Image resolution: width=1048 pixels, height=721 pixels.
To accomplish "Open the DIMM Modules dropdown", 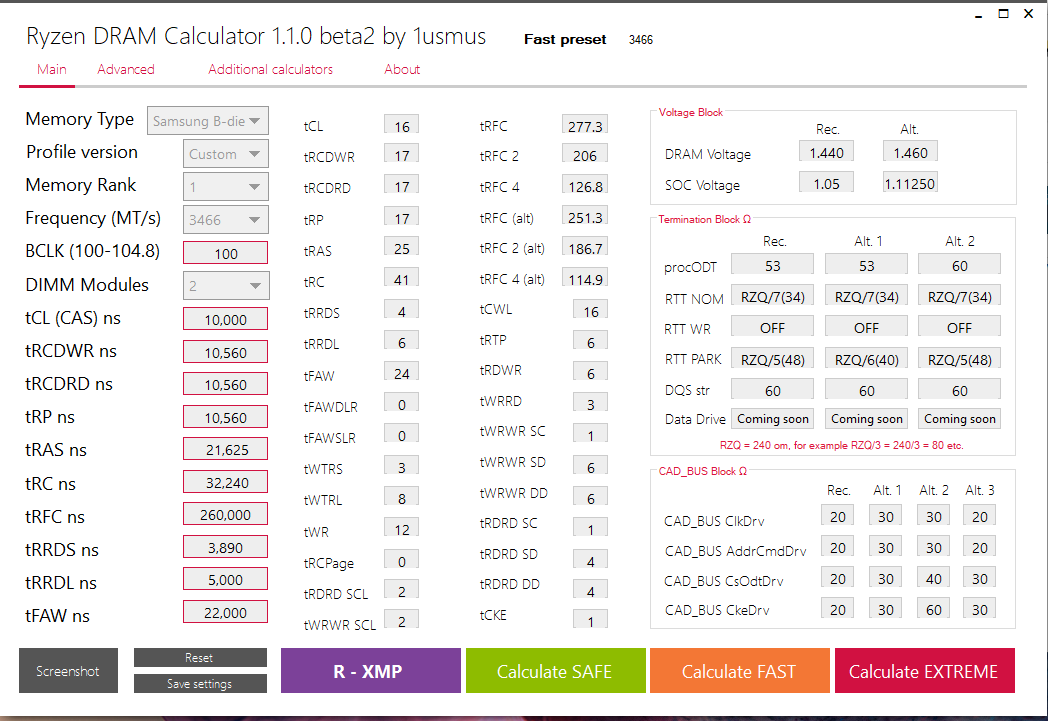I will [x=226, y=286].
